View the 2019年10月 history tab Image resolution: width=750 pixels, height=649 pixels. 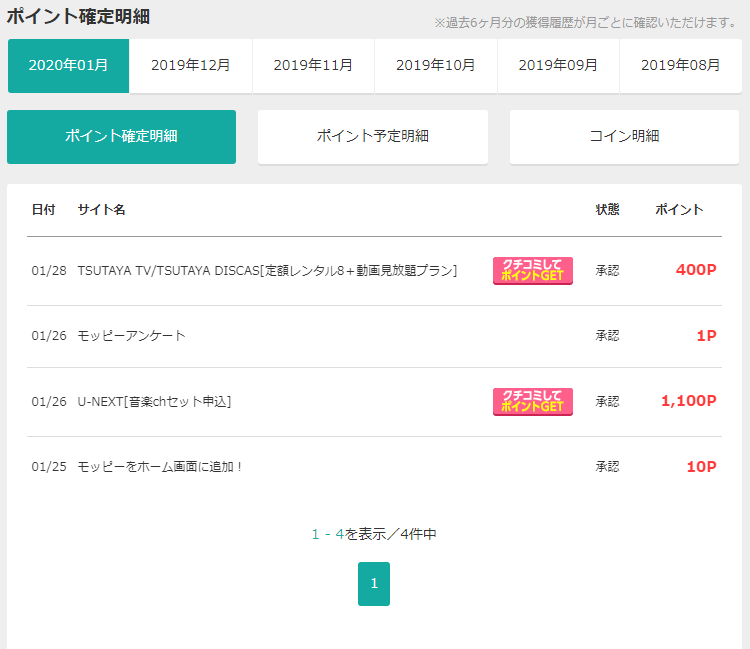click(x=436, y=66)
